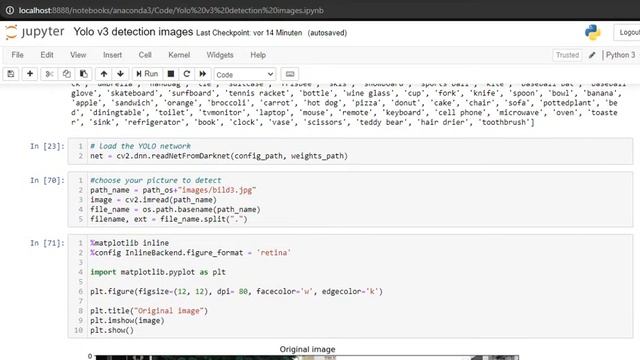This screenshot has width=640, height=360.
Task: Open the Insert menu
Action: point(112,55)
